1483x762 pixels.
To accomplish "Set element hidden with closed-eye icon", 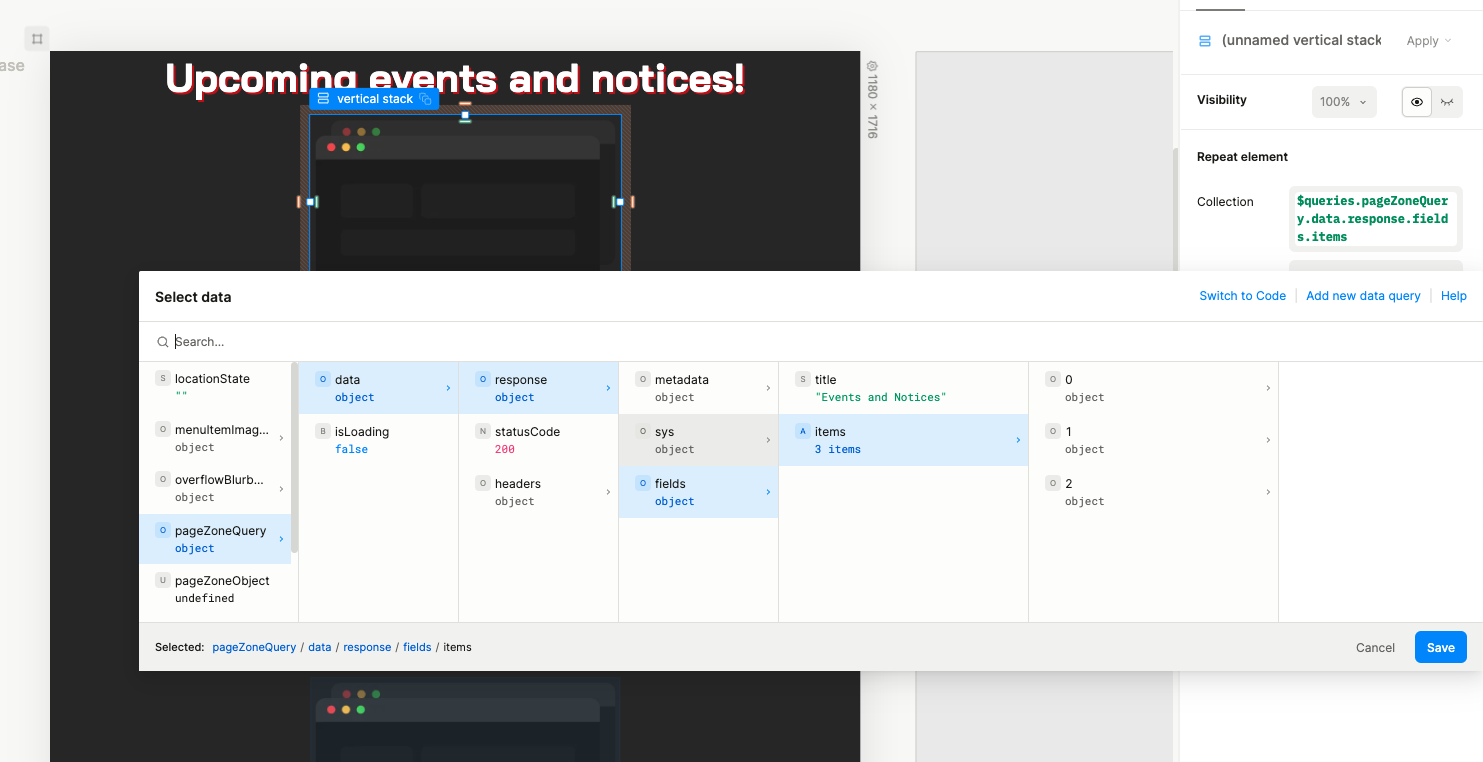I will (1446, 102).
